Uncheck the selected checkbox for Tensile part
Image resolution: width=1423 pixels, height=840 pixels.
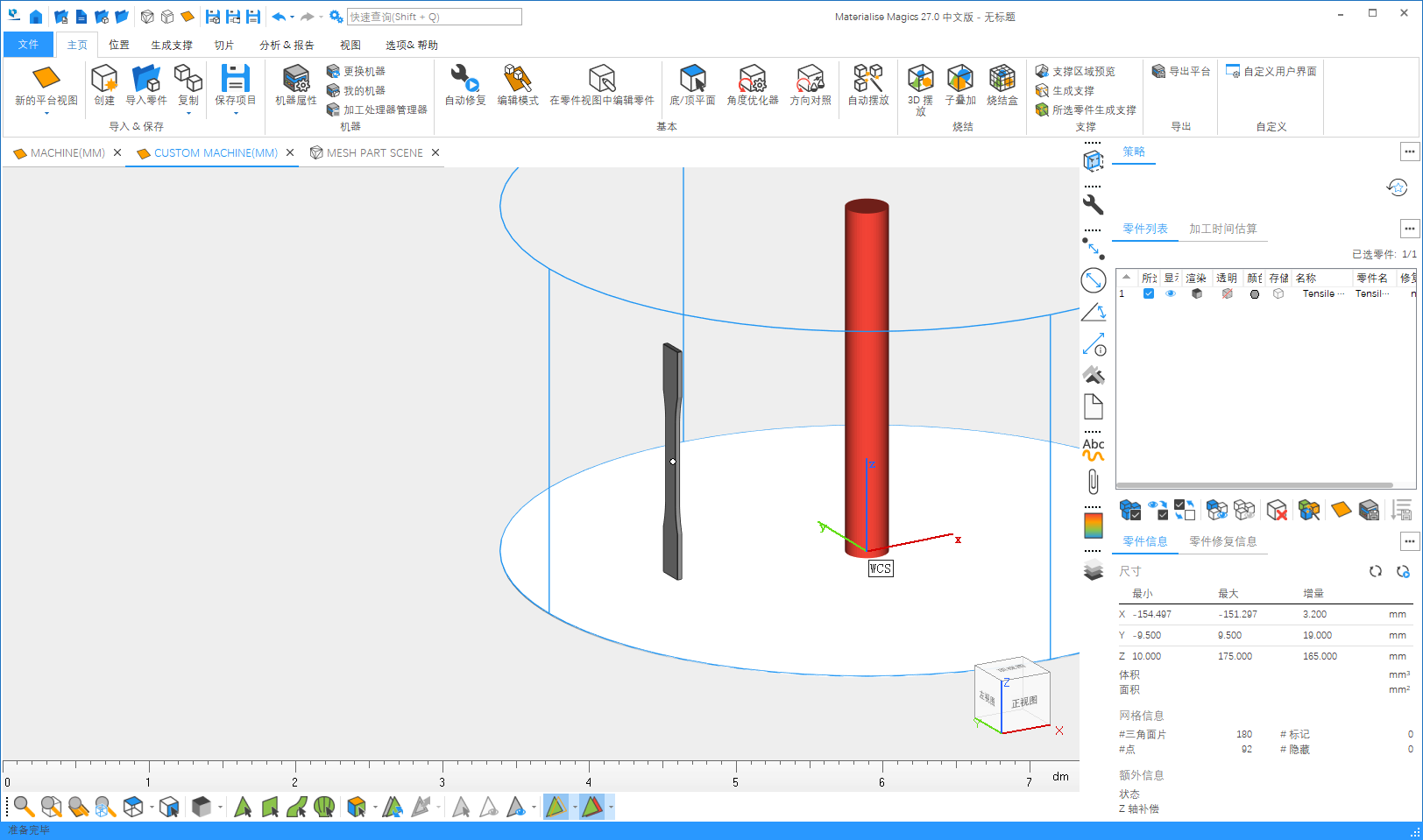1148,294
